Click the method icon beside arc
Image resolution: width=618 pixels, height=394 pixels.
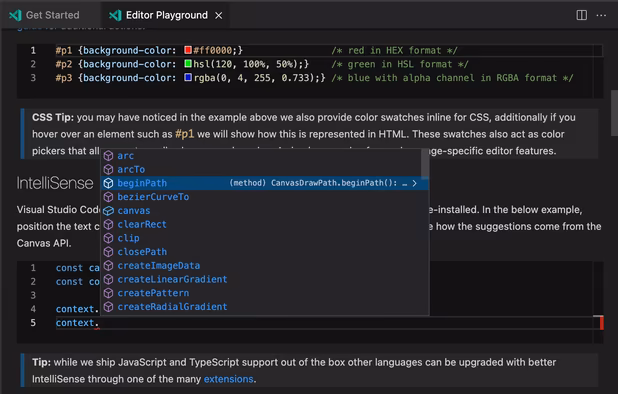(108, 156)
